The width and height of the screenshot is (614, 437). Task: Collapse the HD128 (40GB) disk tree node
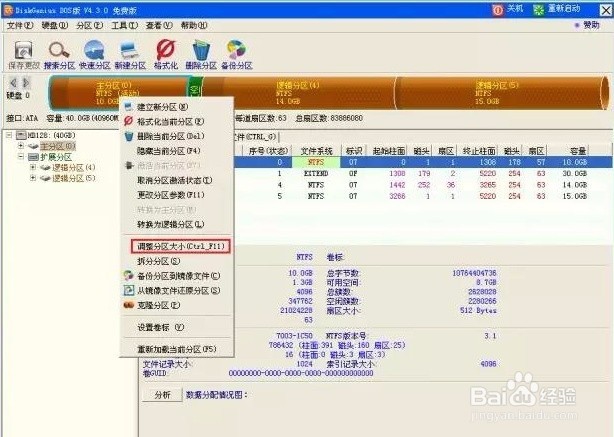coord(9,135)
